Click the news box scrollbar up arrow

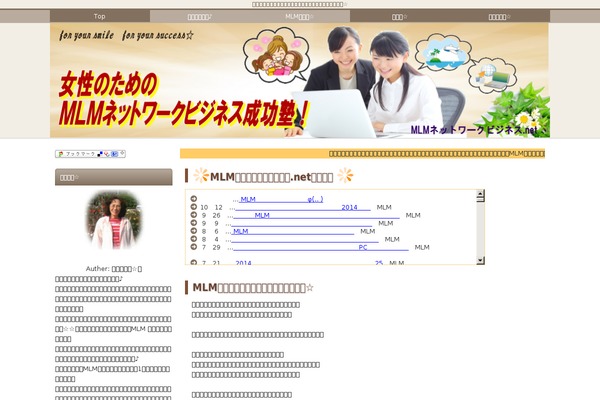tap(480, 193)
